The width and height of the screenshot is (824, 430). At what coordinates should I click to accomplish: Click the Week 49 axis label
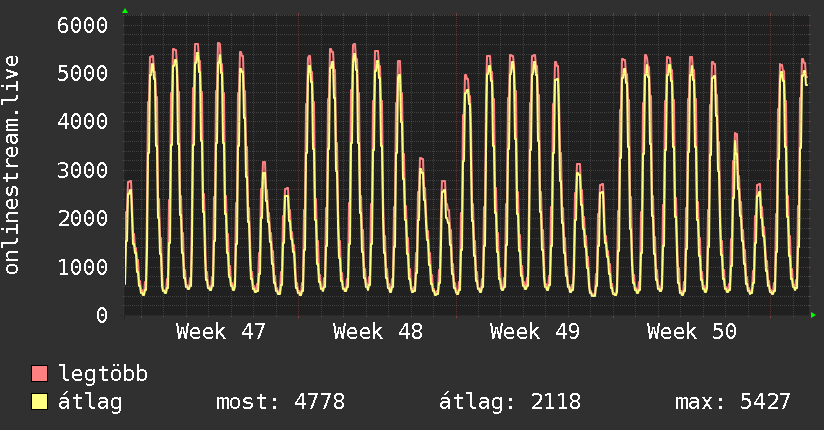pos(535,332)
